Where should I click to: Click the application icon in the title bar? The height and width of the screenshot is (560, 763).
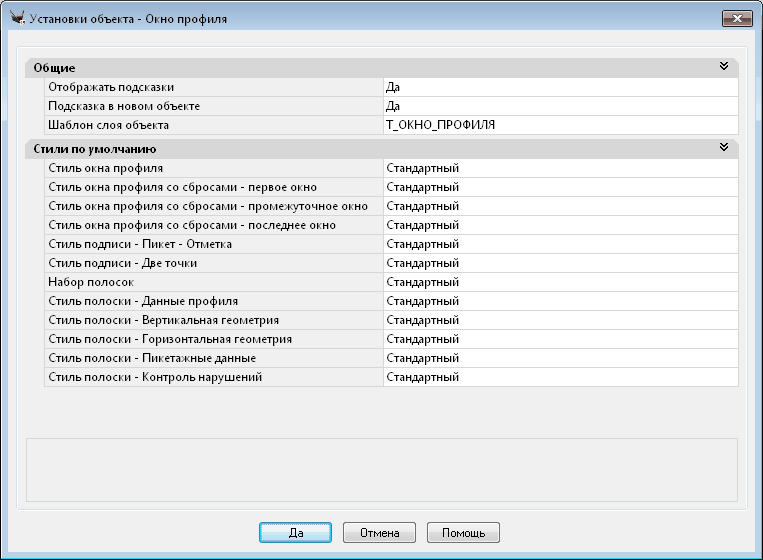(x=16, y=19)
